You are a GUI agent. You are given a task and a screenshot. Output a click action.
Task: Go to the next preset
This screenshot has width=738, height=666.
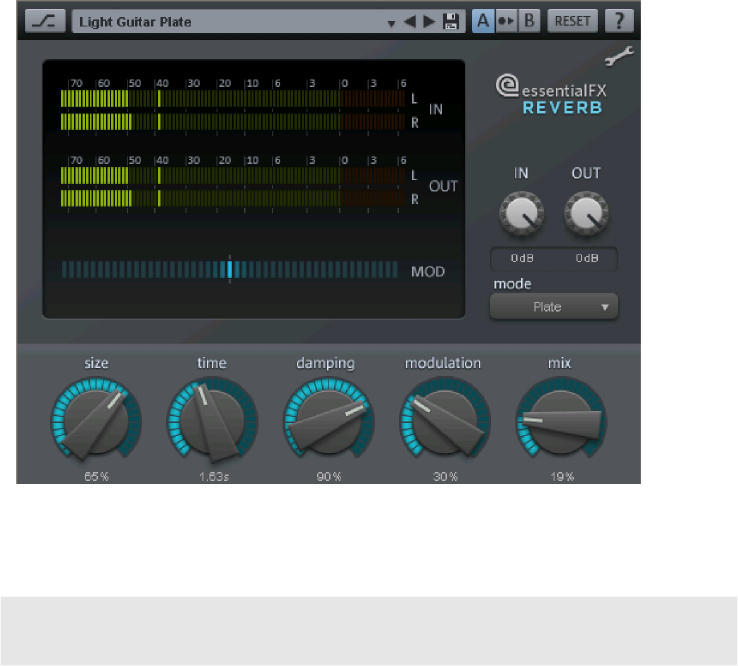tap(429, 22)
